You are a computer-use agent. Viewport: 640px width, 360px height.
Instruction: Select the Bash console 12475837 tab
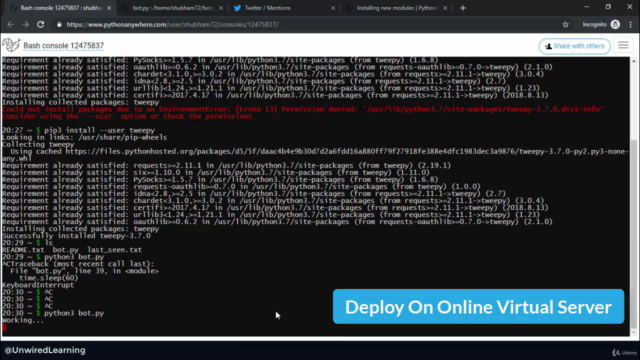click(x=60, y=8)
